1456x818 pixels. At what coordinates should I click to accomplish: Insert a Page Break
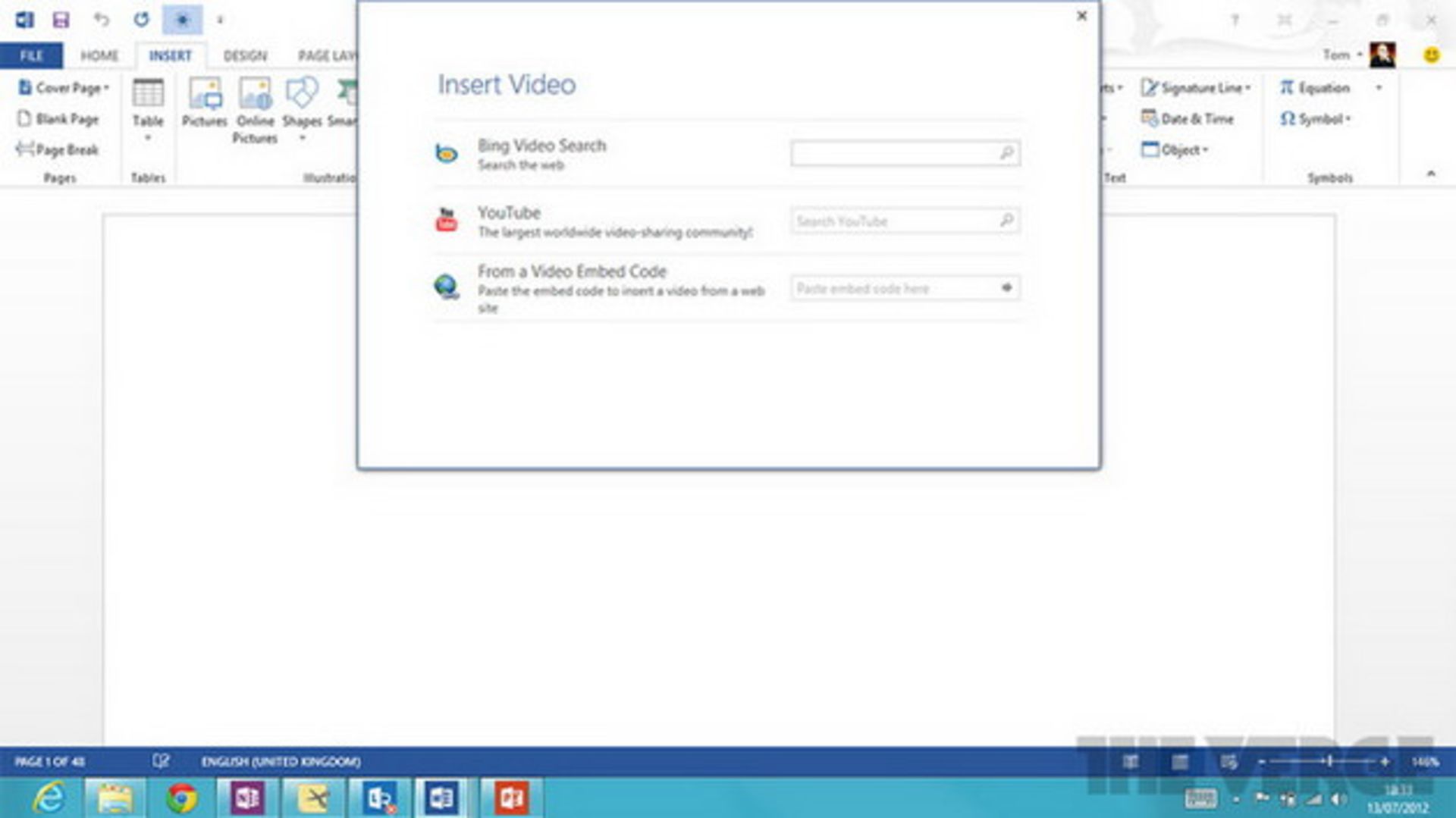58,150
